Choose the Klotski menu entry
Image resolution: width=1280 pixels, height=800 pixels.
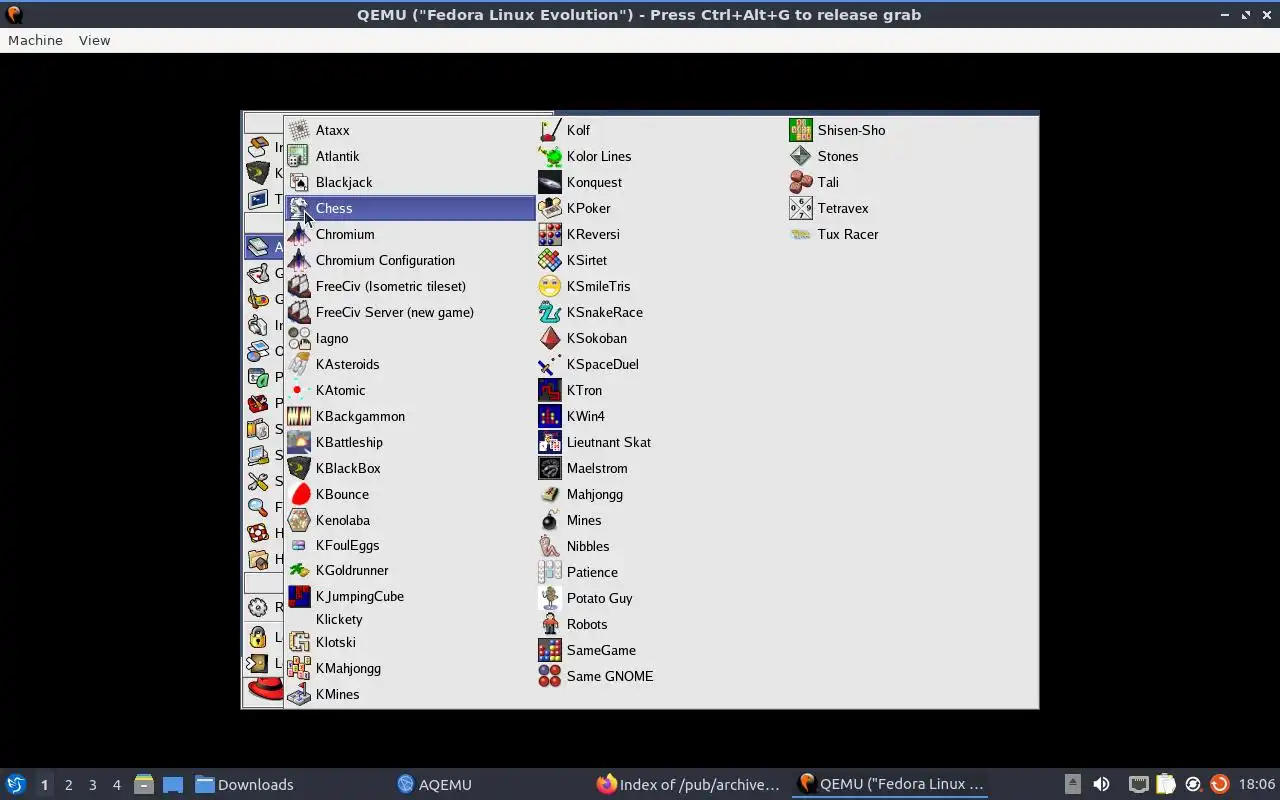tap(410, 642)
